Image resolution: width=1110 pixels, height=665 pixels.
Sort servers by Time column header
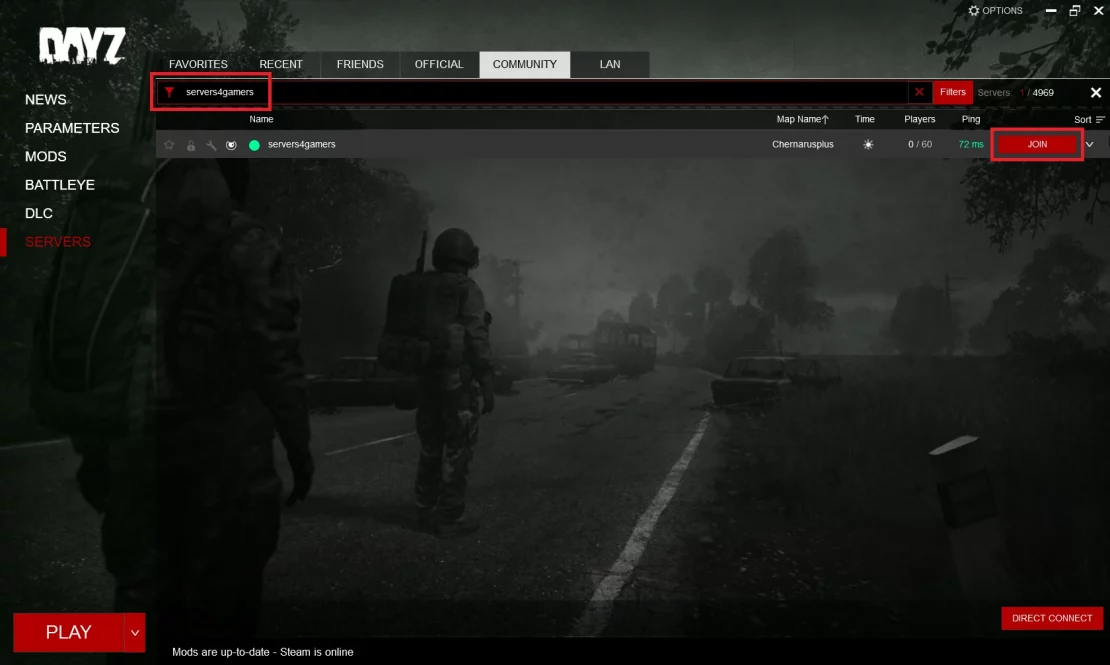point(864,119)
